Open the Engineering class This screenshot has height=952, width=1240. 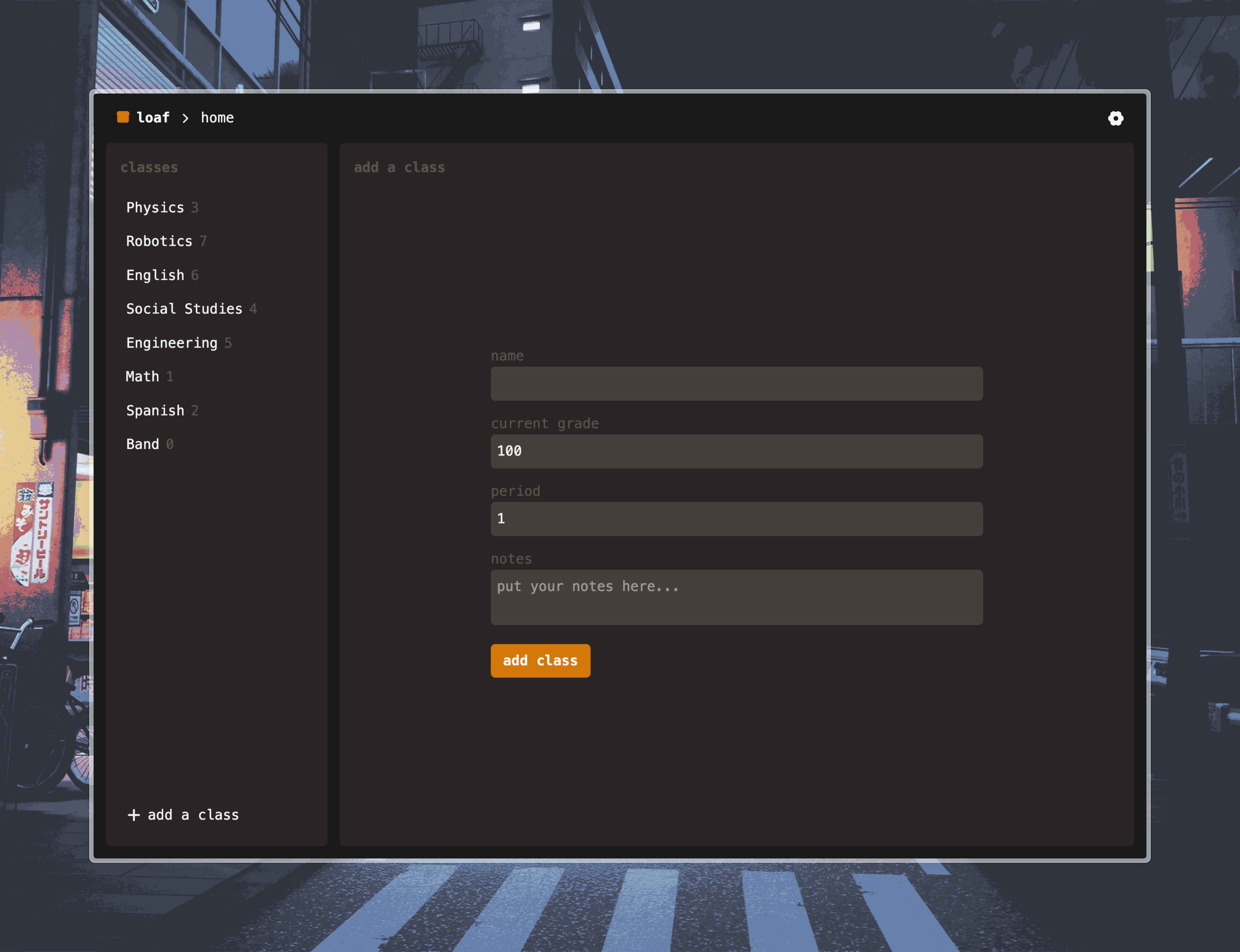(172, 343)
